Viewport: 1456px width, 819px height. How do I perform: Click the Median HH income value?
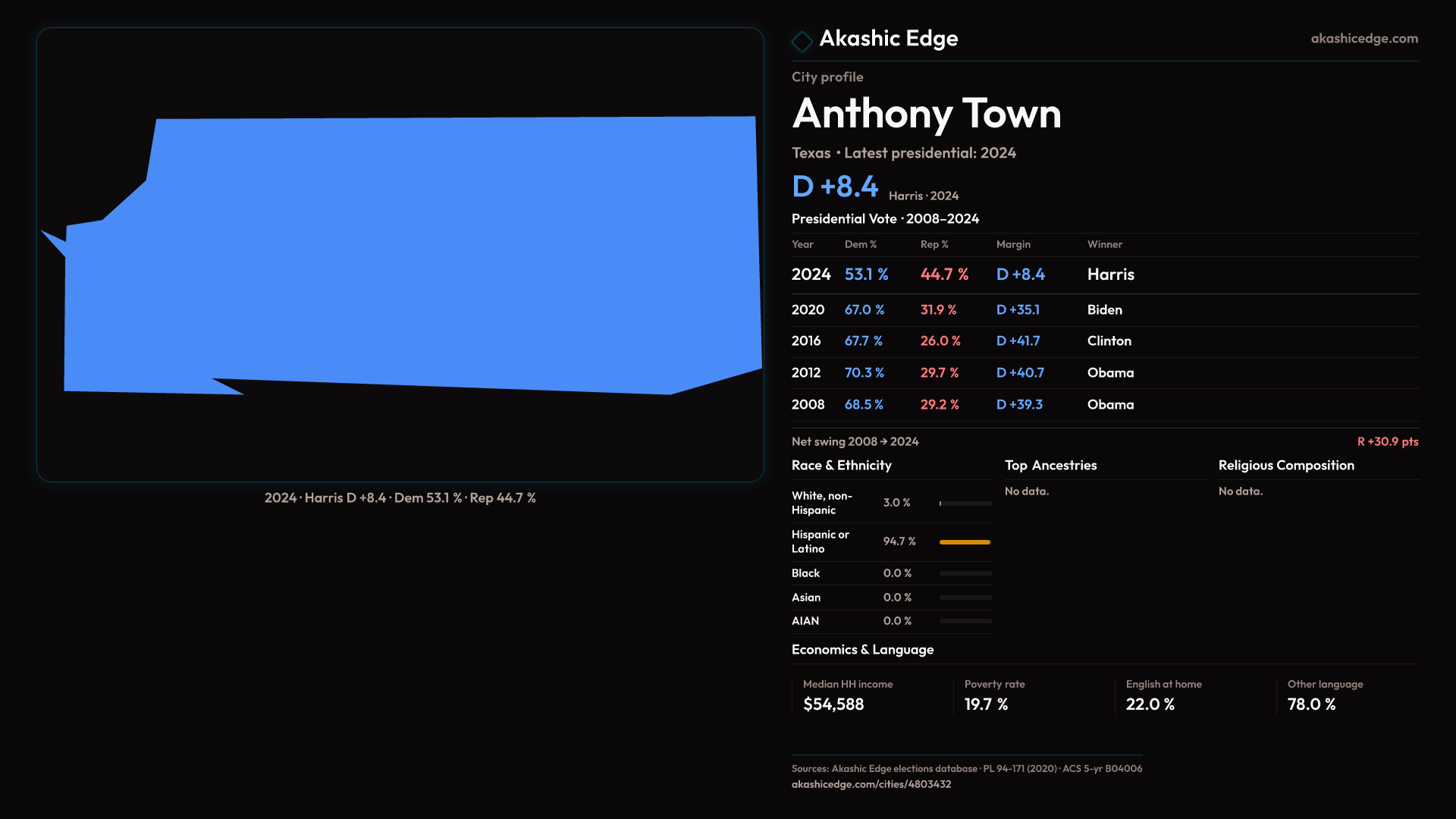[833, 704]
